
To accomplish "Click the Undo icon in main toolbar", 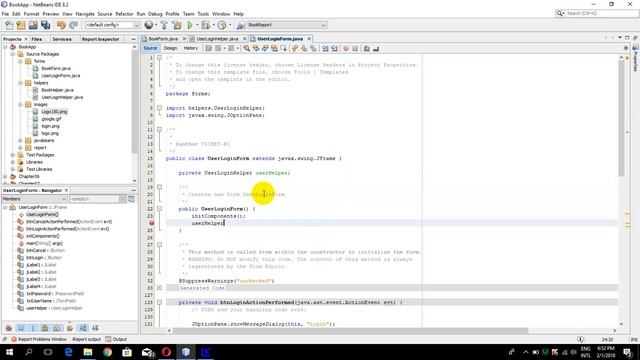I will point(61,25).
